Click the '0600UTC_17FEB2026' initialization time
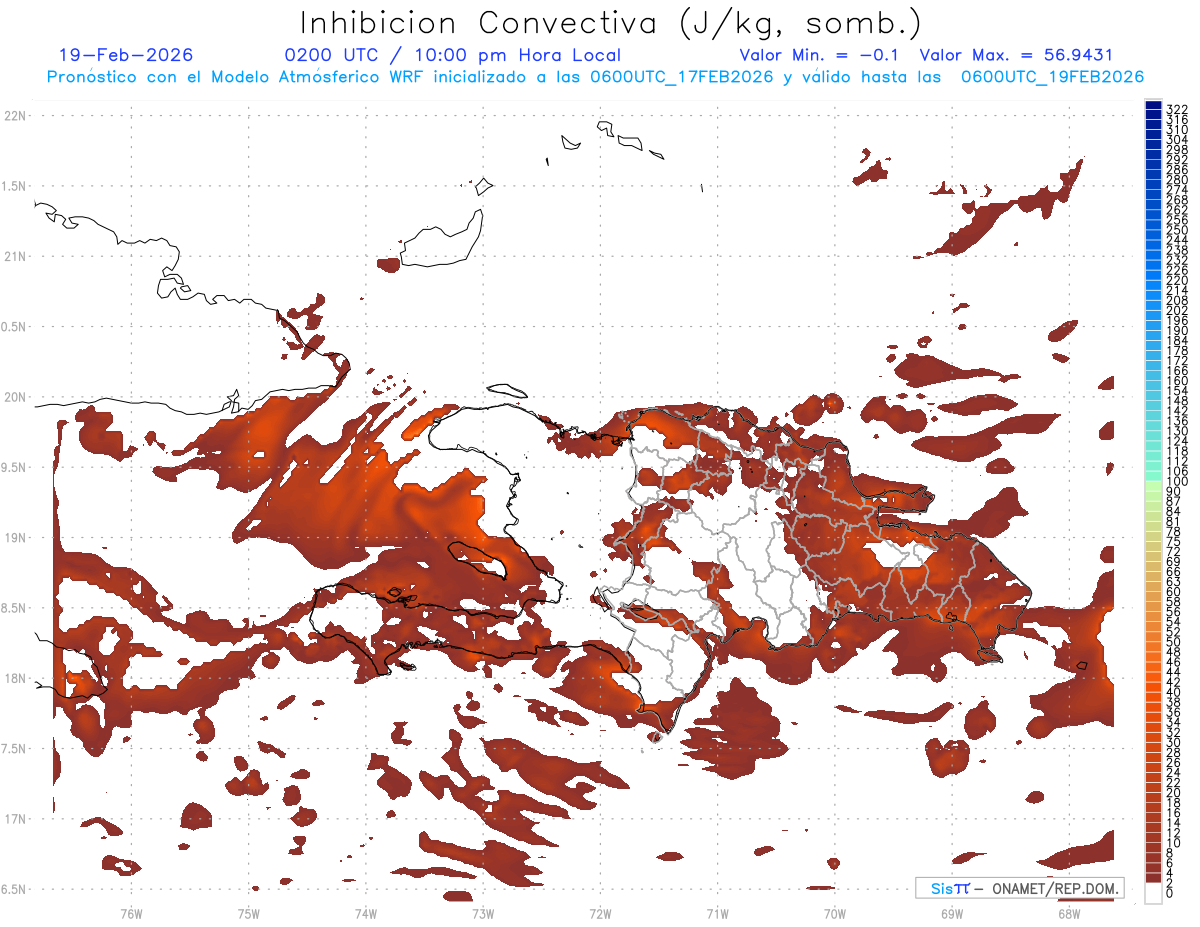 (681, 77)
